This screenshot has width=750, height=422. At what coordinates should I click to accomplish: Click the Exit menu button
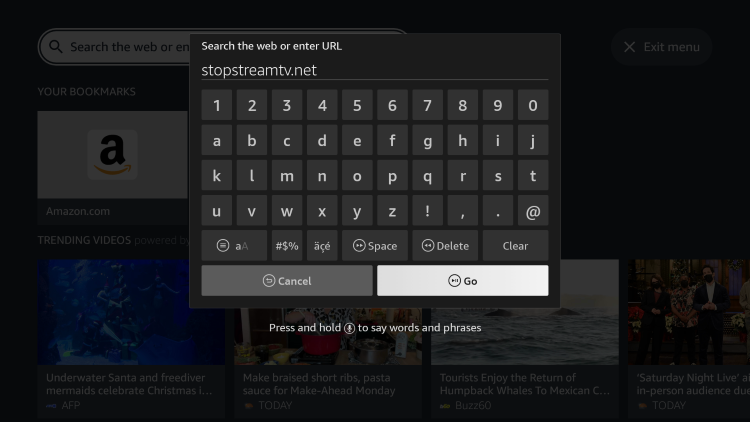pyautogui.click(x=662, y=47)
